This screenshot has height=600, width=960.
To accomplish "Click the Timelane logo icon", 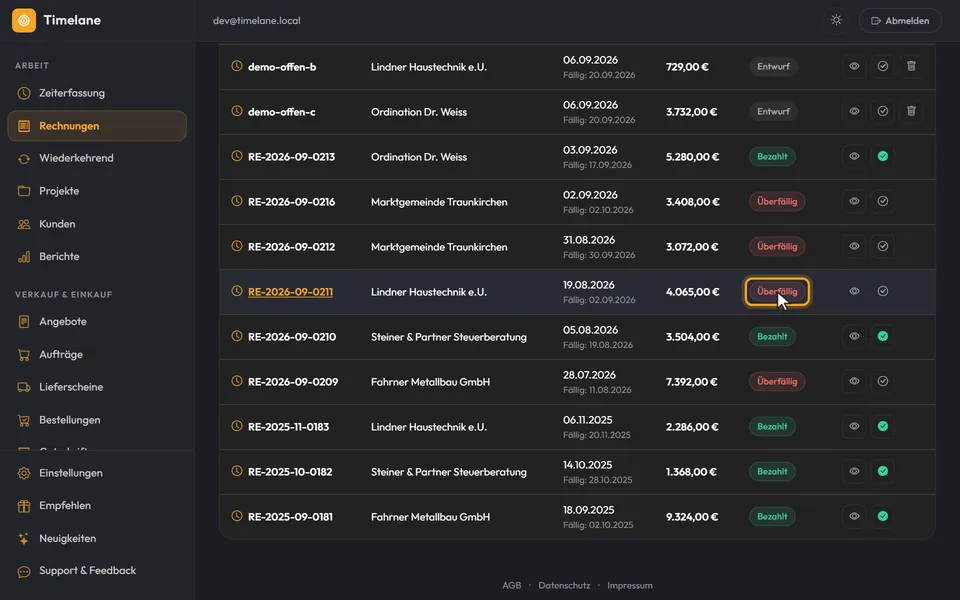I will (24, 20).
